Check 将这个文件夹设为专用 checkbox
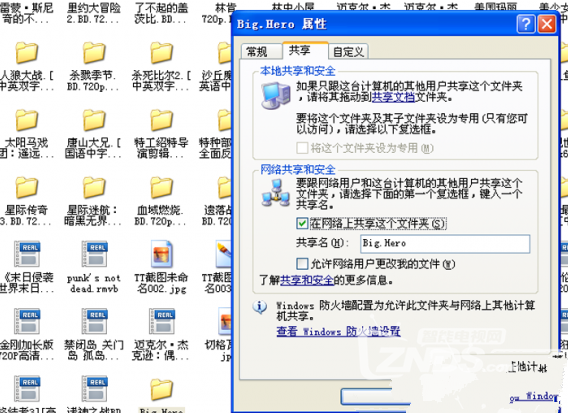Image resolution: width=568 pixels, height=413 pixels. pos(302,148)
